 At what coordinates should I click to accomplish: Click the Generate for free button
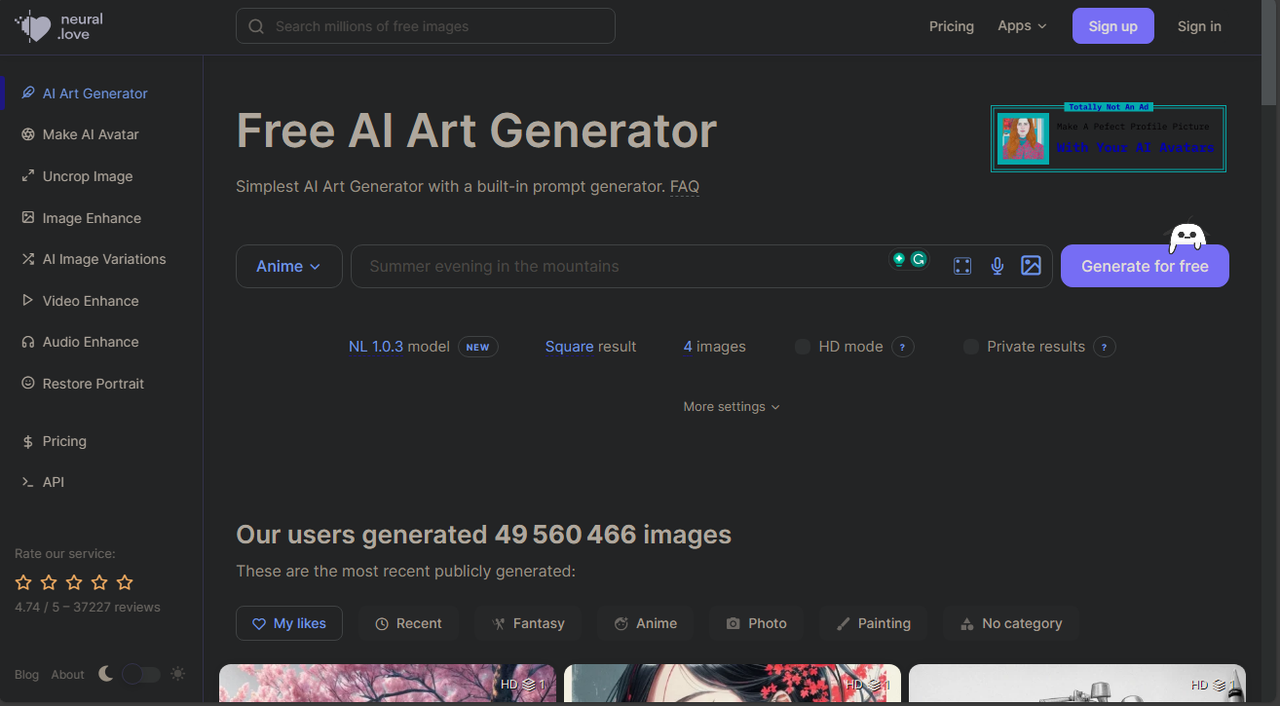[1145, 266]
